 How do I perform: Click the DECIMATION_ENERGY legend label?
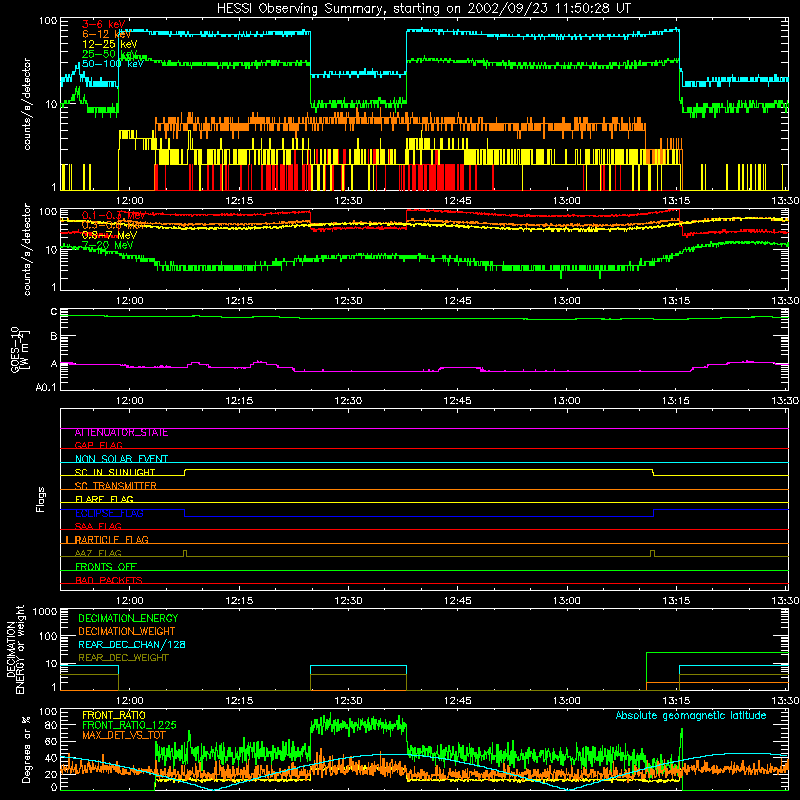click(x=128, y=618)
